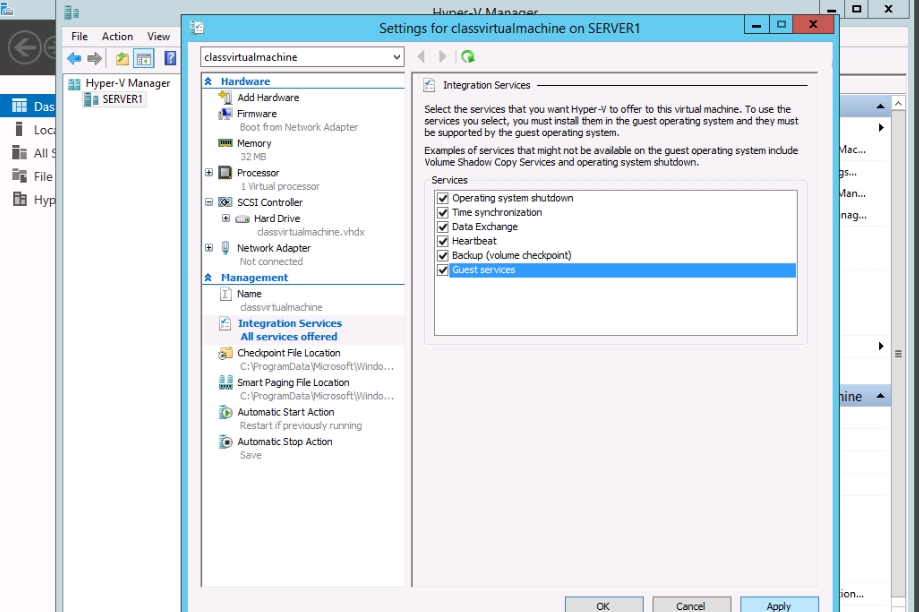Click the Checkpoint File Location folder icon
The image size is (919, 612).
pyautogui.click(x=226, y=353)
